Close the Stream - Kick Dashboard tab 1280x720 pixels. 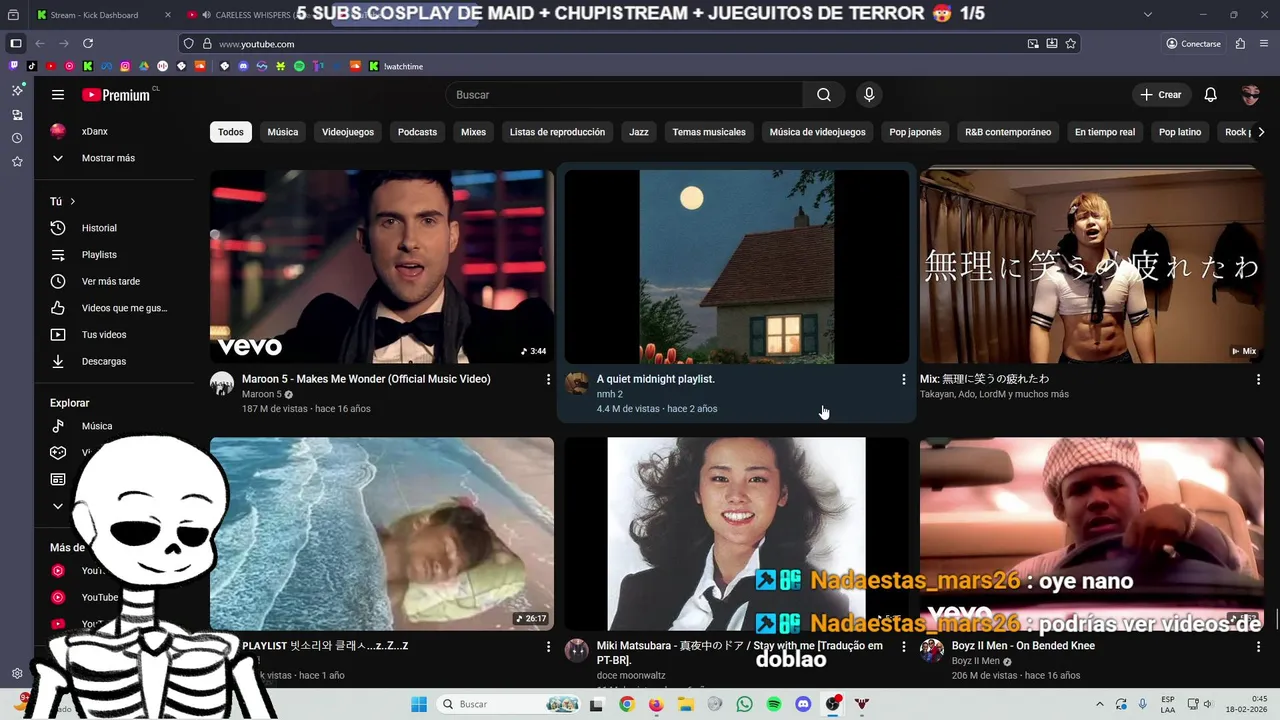tap(167, 15)
